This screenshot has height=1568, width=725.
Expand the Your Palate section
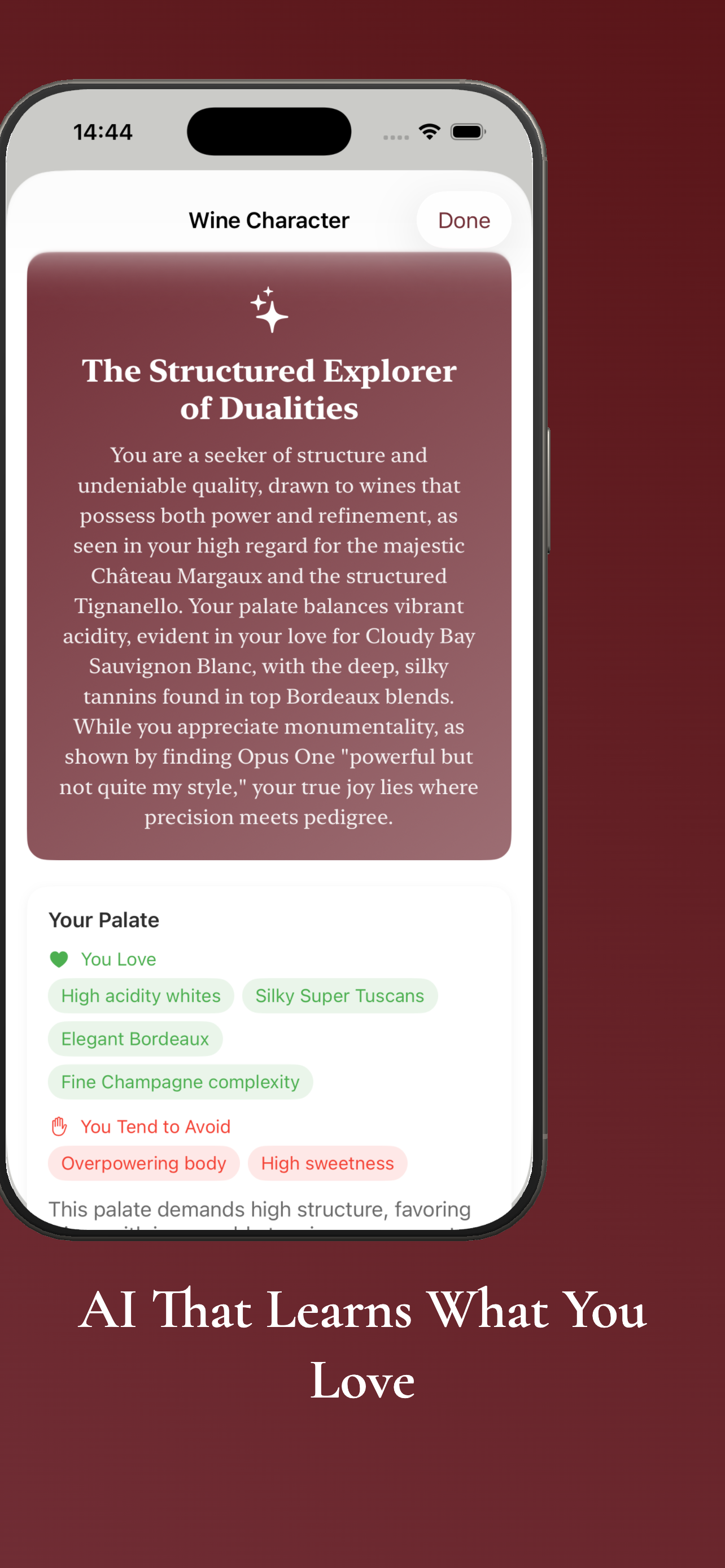104,919
